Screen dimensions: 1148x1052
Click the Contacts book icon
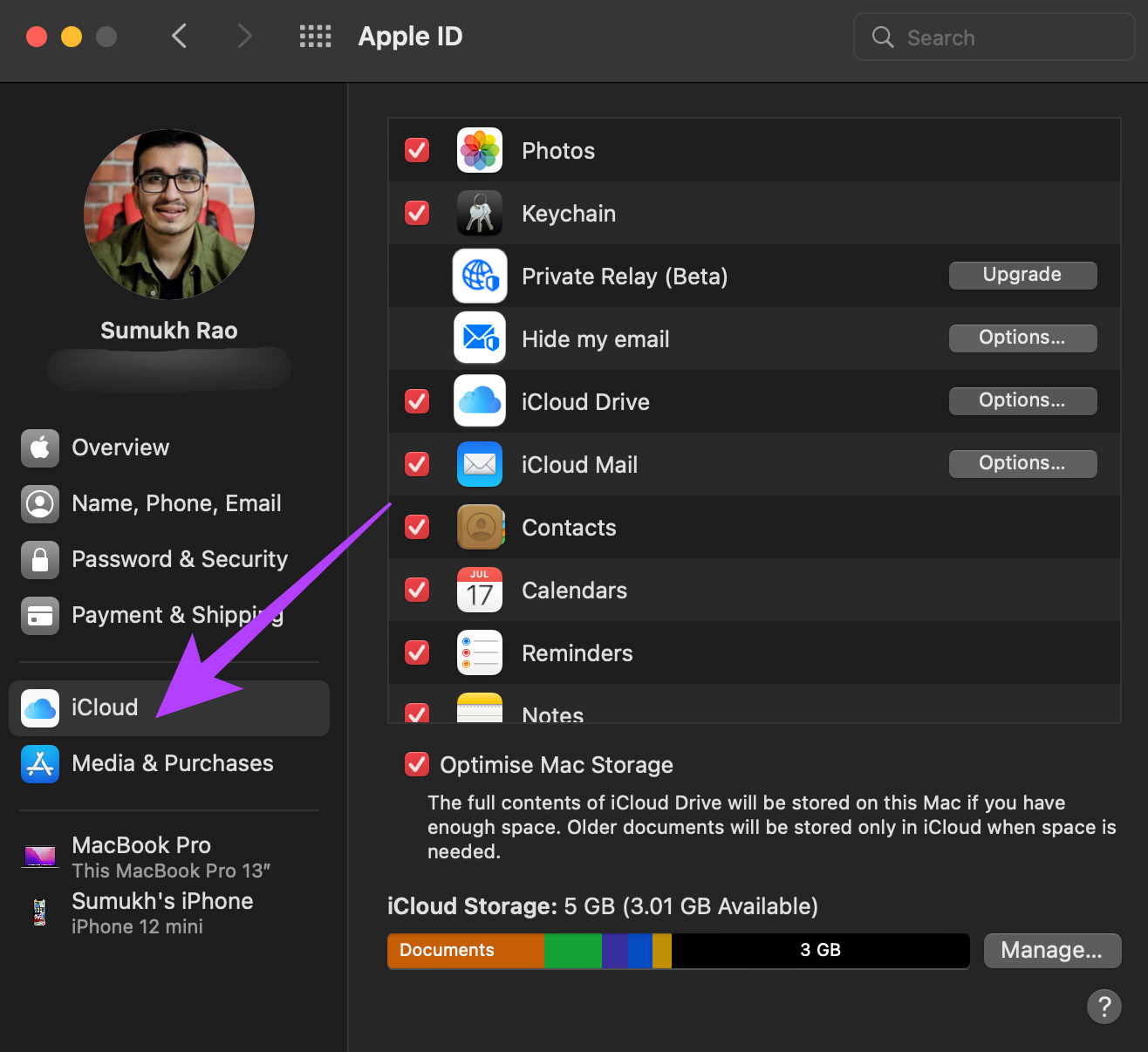[x=480, y=527]
